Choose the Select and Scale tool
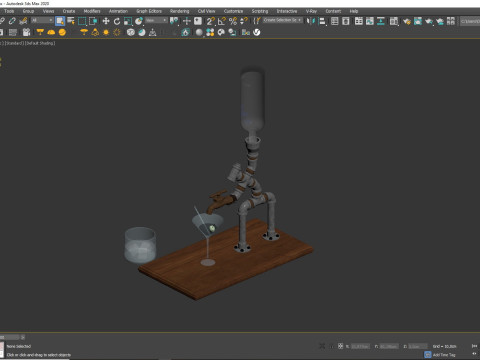Viewport: 480px width, 360px height. point(128,21)
